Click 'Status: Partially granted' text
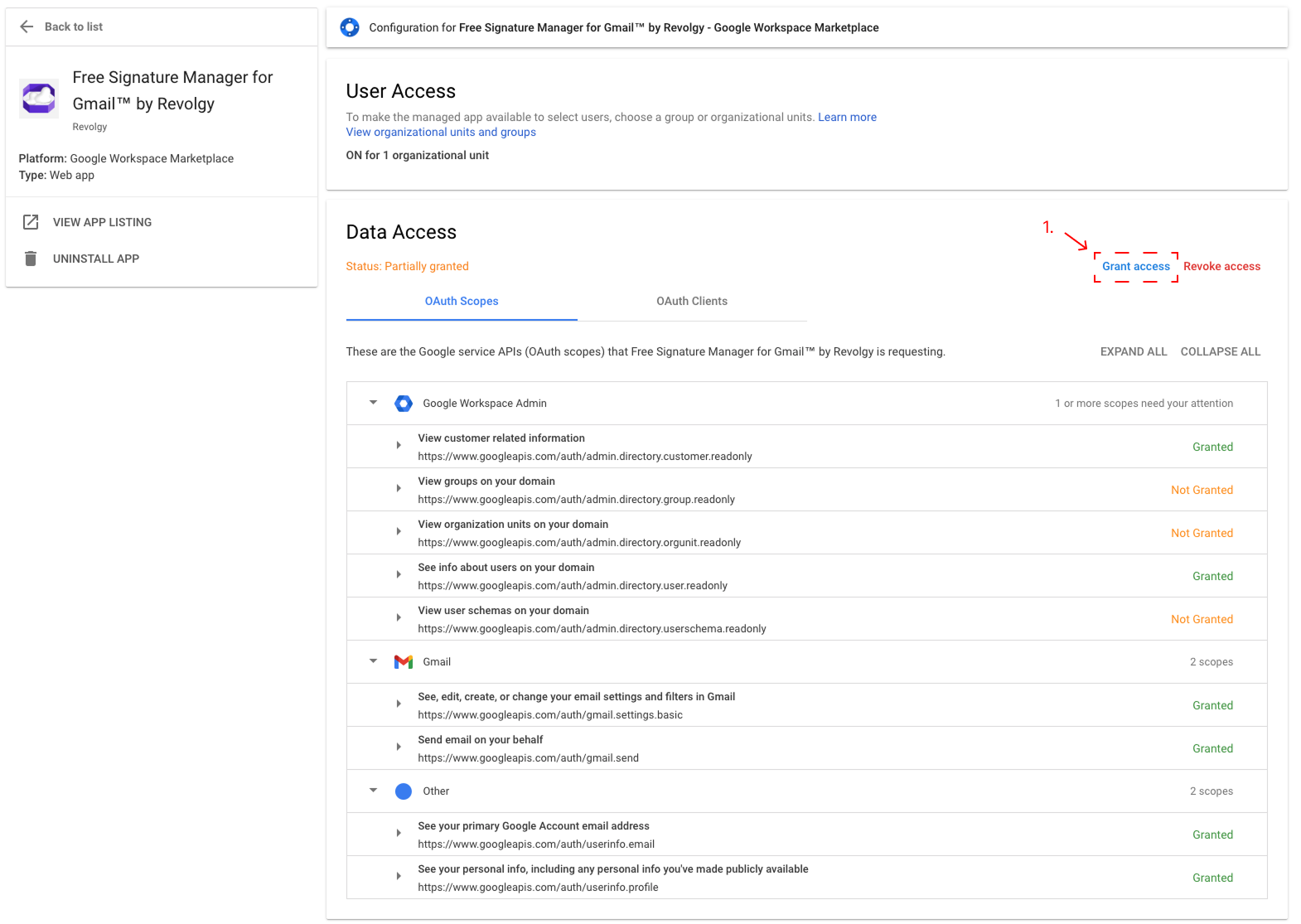 point(408,267)
